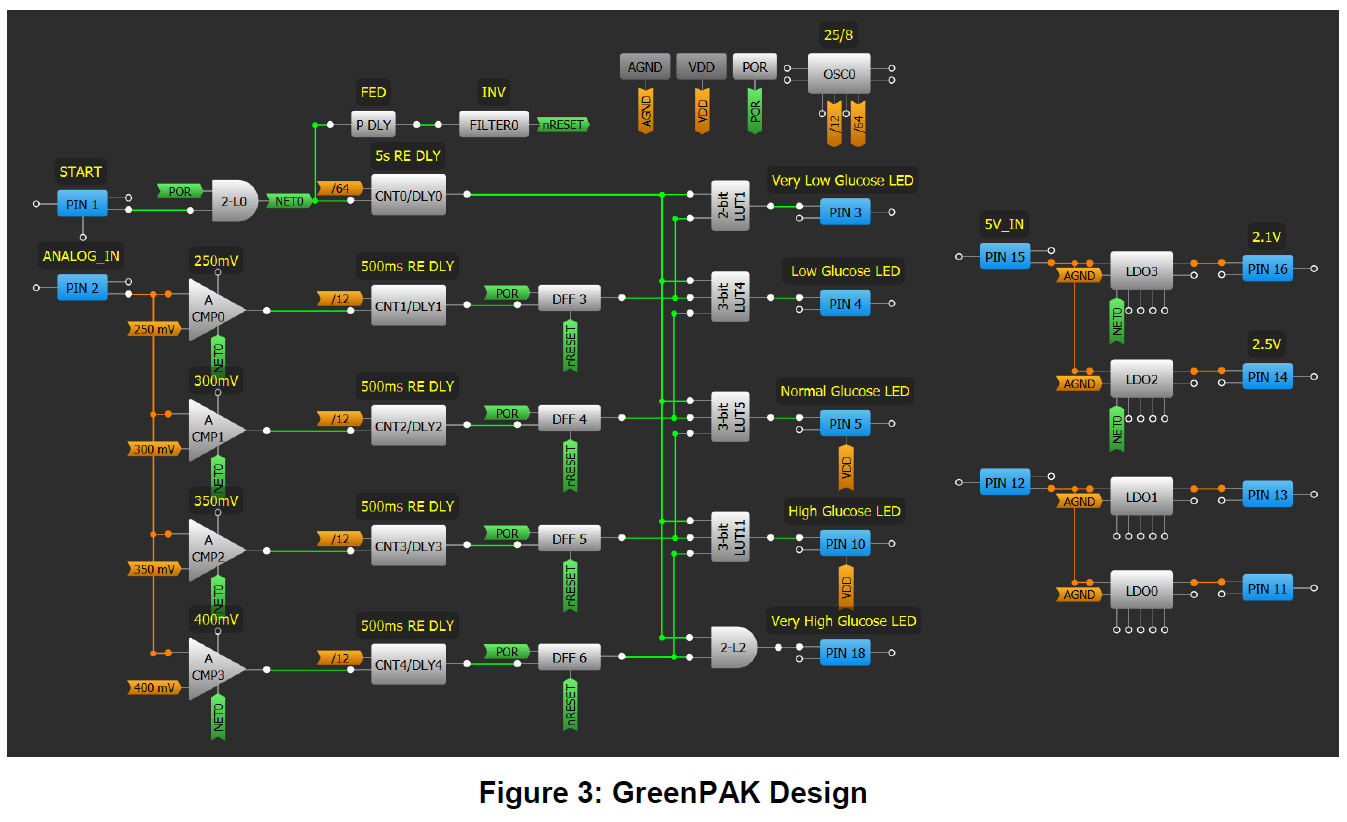Click the 3-bit LUT11 block
Screen dimensions: 1347x822
tap(730, 537)
